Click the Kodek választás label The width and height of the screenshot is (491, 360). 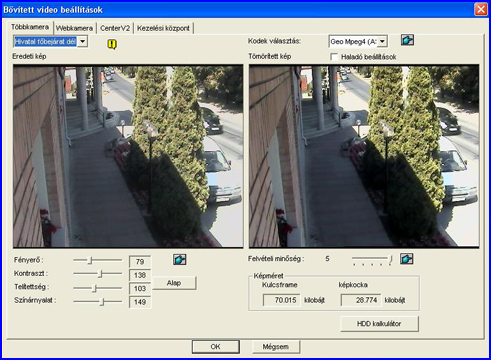pos(274,41)
